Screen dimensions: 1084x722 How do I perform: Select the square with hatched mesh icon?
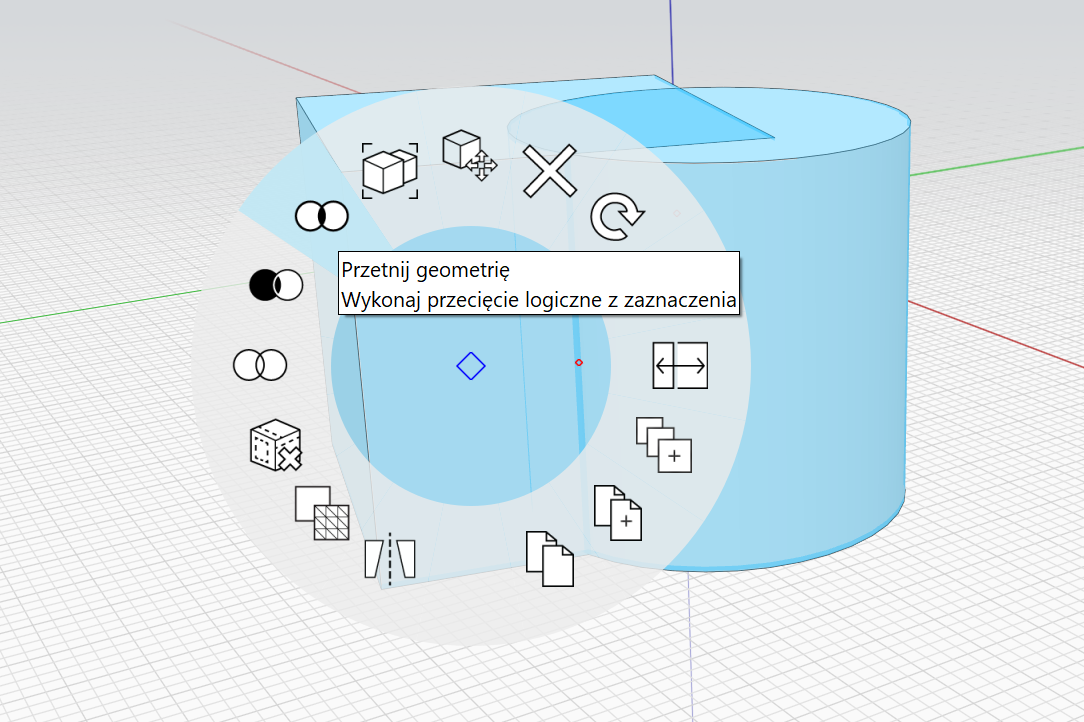(x=322, y=513)
